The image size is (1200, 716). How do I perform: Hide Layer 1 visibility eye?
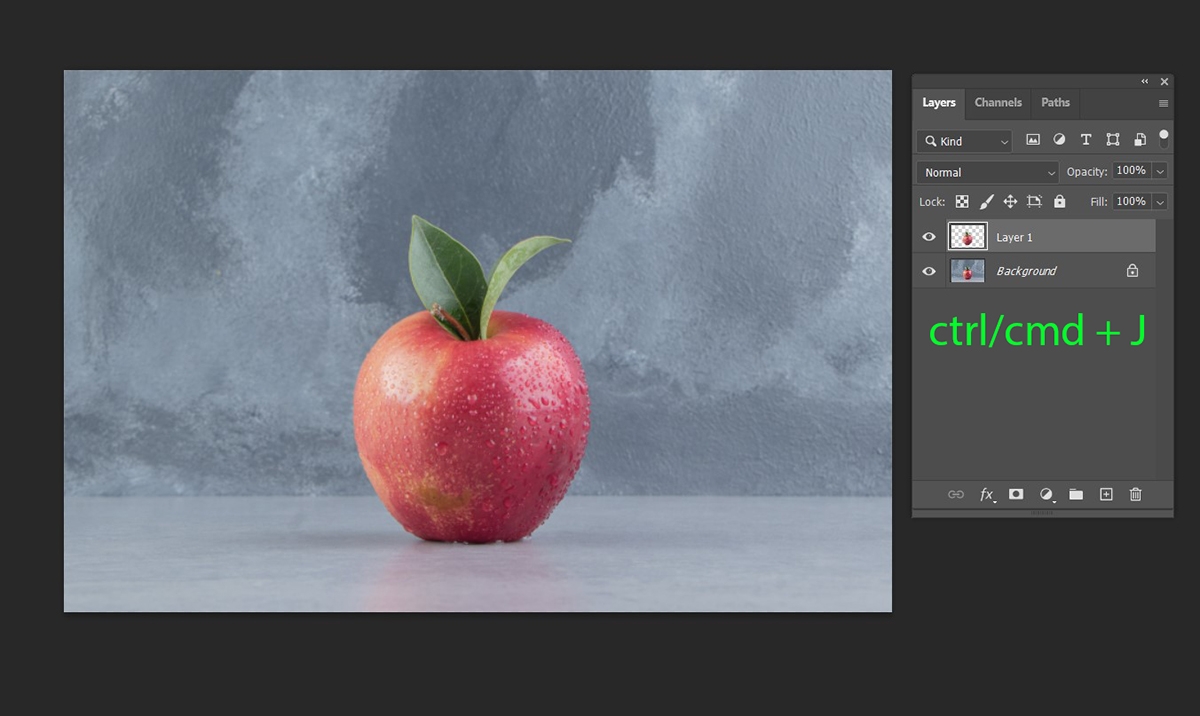(x=929, y=237)
